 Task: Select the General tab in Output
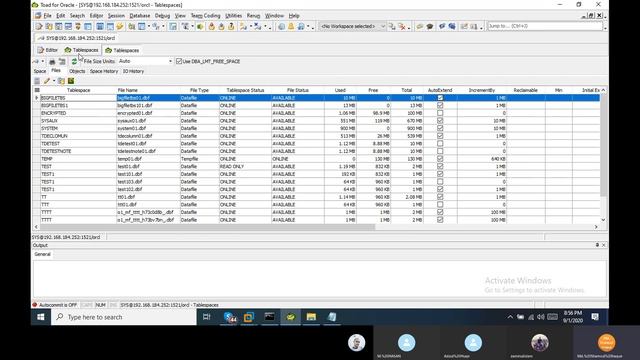tap(42, 254)
